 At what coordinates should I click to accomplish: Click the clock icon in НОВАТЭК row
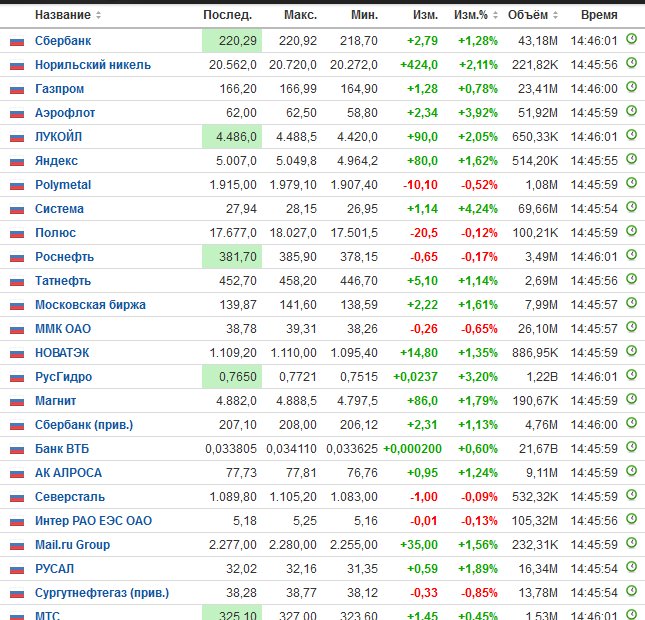click(x=631, y=351)
